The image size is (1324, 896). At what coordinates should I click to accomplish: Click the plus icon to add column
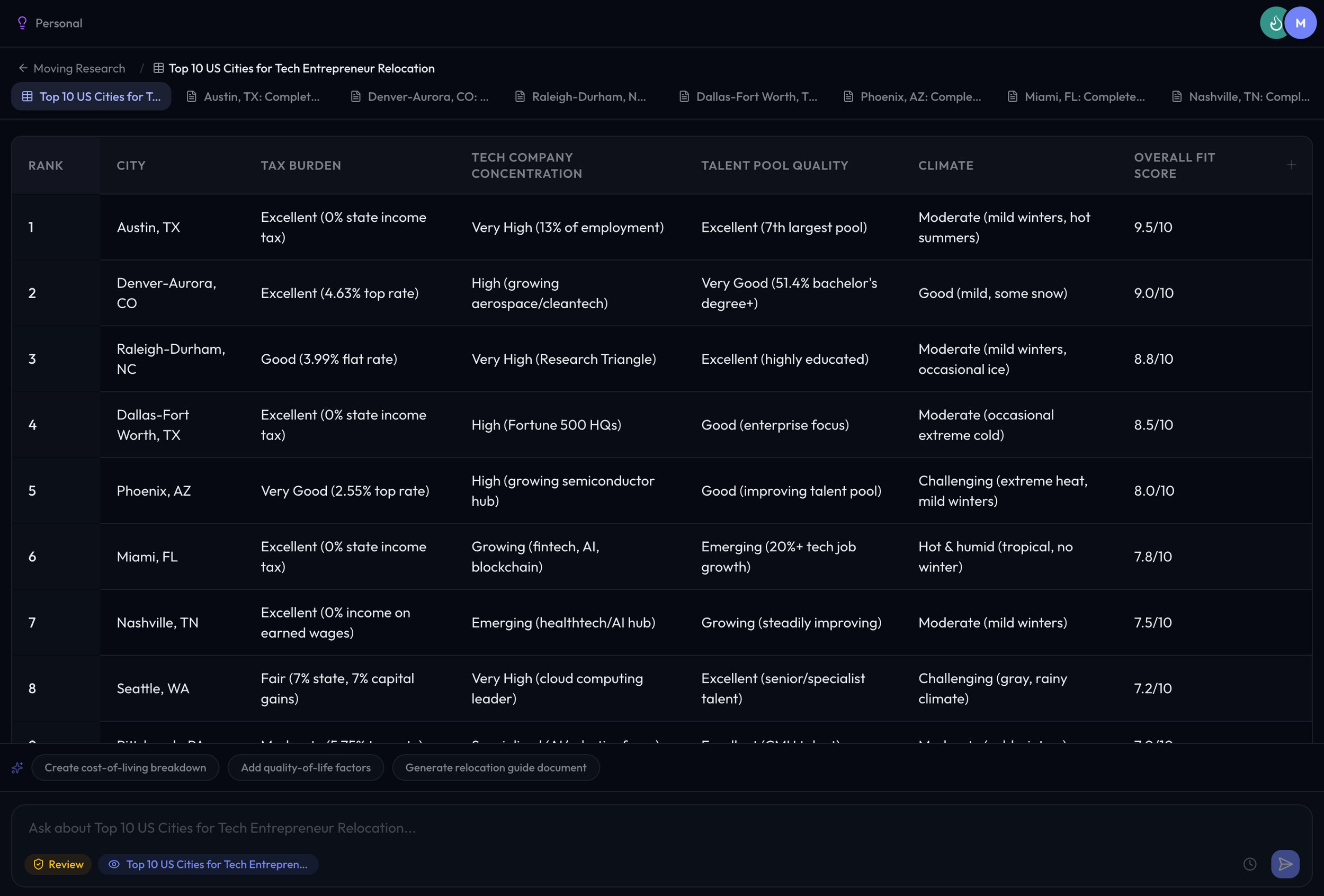tap(1291, 165)
